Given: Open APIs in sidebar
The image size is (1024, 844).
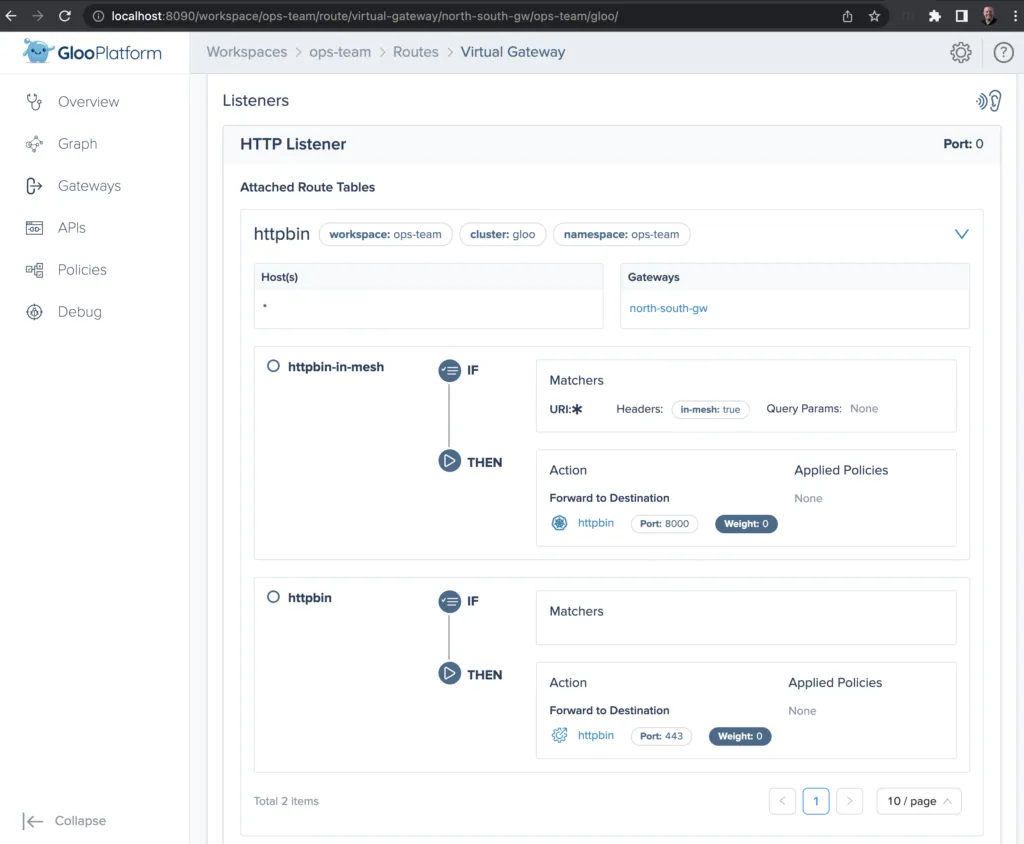Looking at the screenshot, I should click(71, 228).
